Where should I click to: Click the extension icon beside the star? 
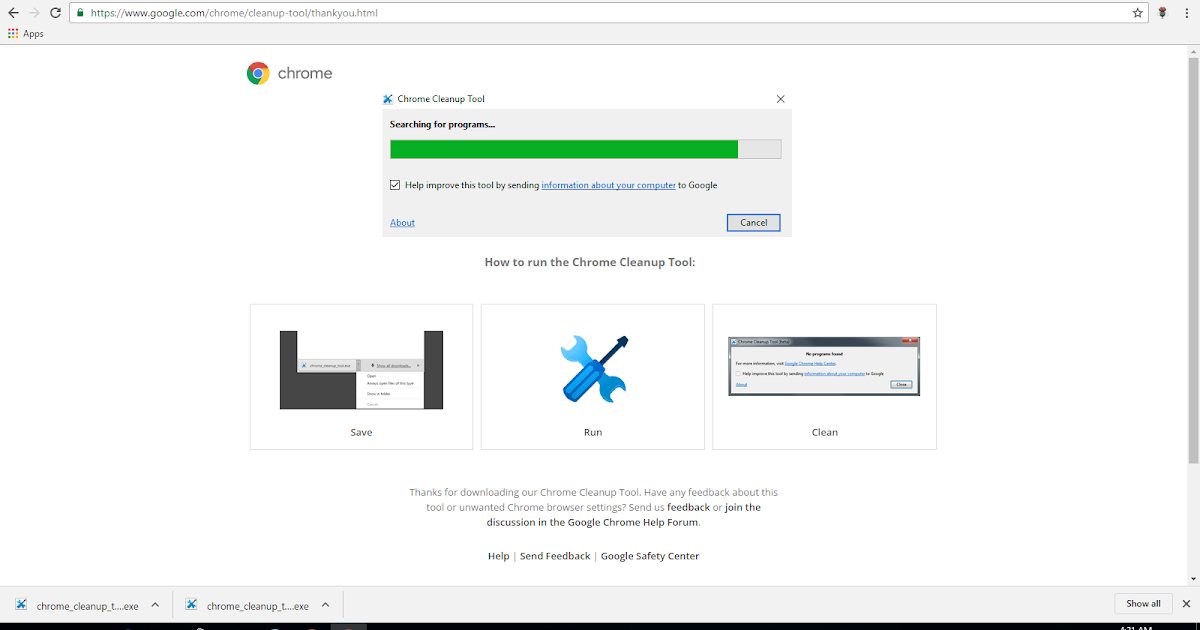tap(1161, 13)
